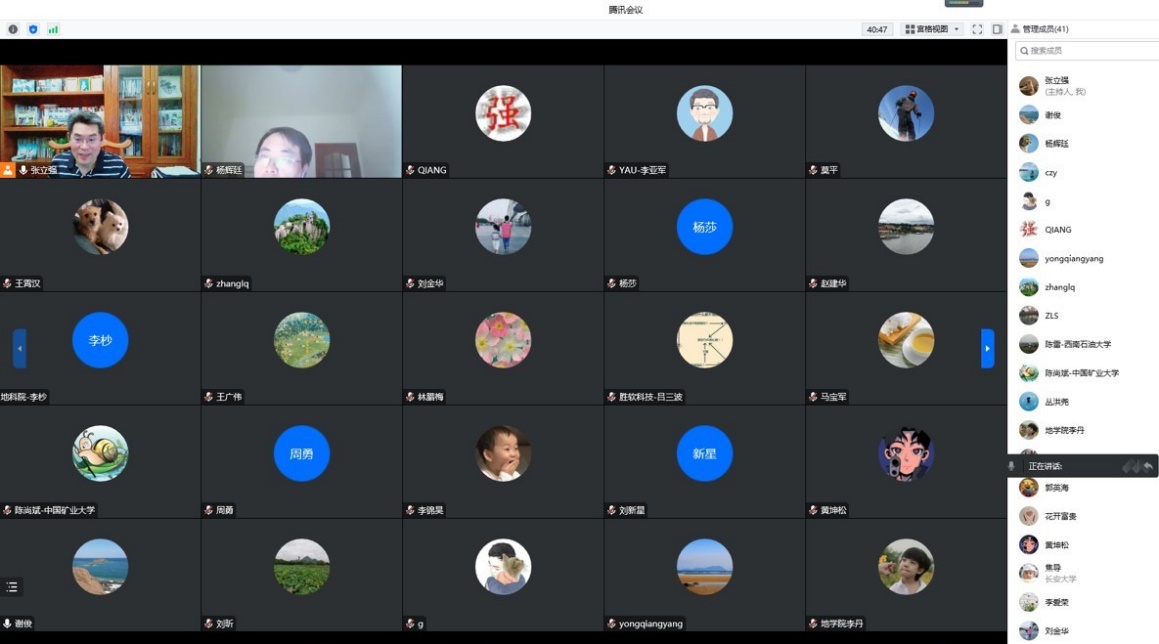Click 杨辉廷's video thumbnail
Image resolution: width=1159 pixels, height=644 pixels.
tap(301, 120)
